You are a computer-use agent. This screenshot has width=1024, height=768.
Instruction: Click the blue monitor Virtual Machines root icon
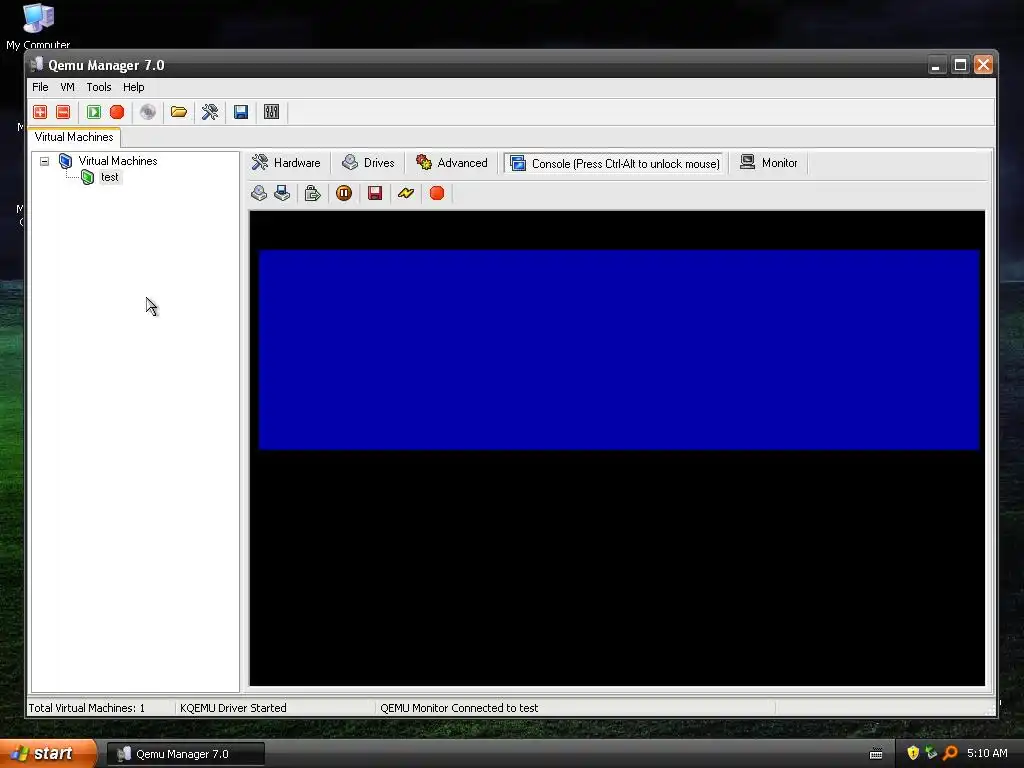(65, 161)
